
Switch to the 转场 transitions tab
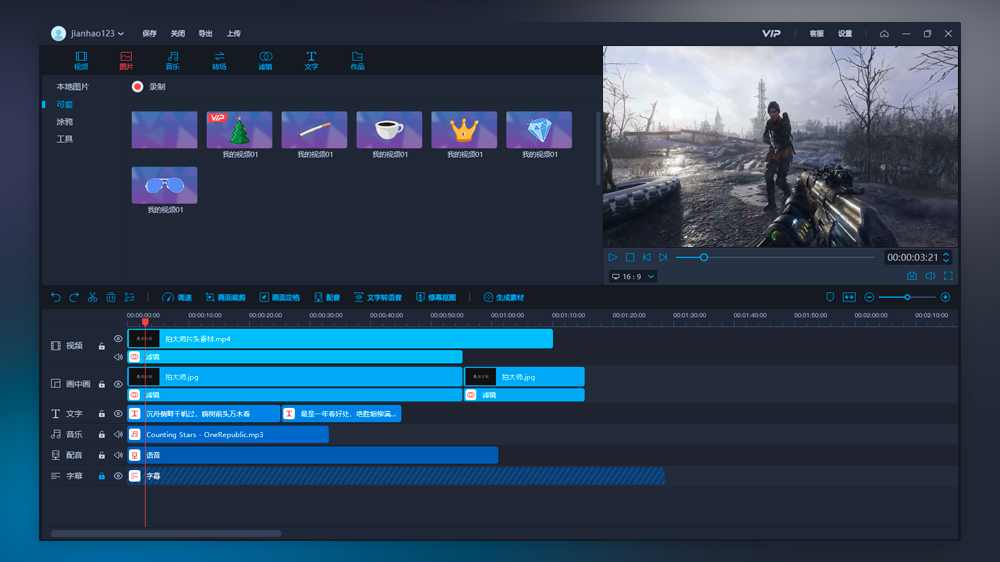click(219, 61)
